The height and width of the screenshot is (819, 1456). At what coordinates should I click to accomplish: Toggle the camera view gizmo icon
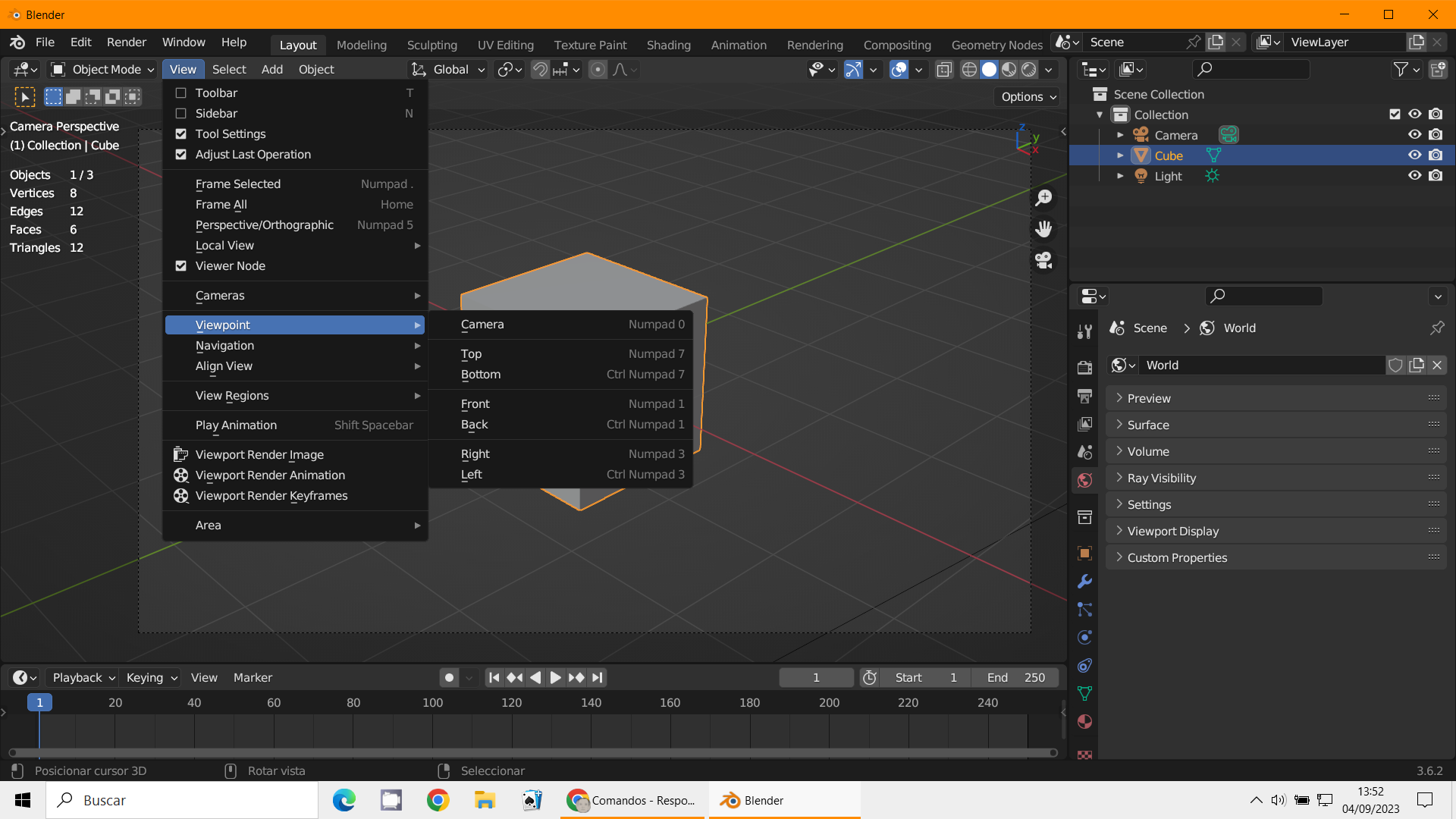tap(1044, 260)
